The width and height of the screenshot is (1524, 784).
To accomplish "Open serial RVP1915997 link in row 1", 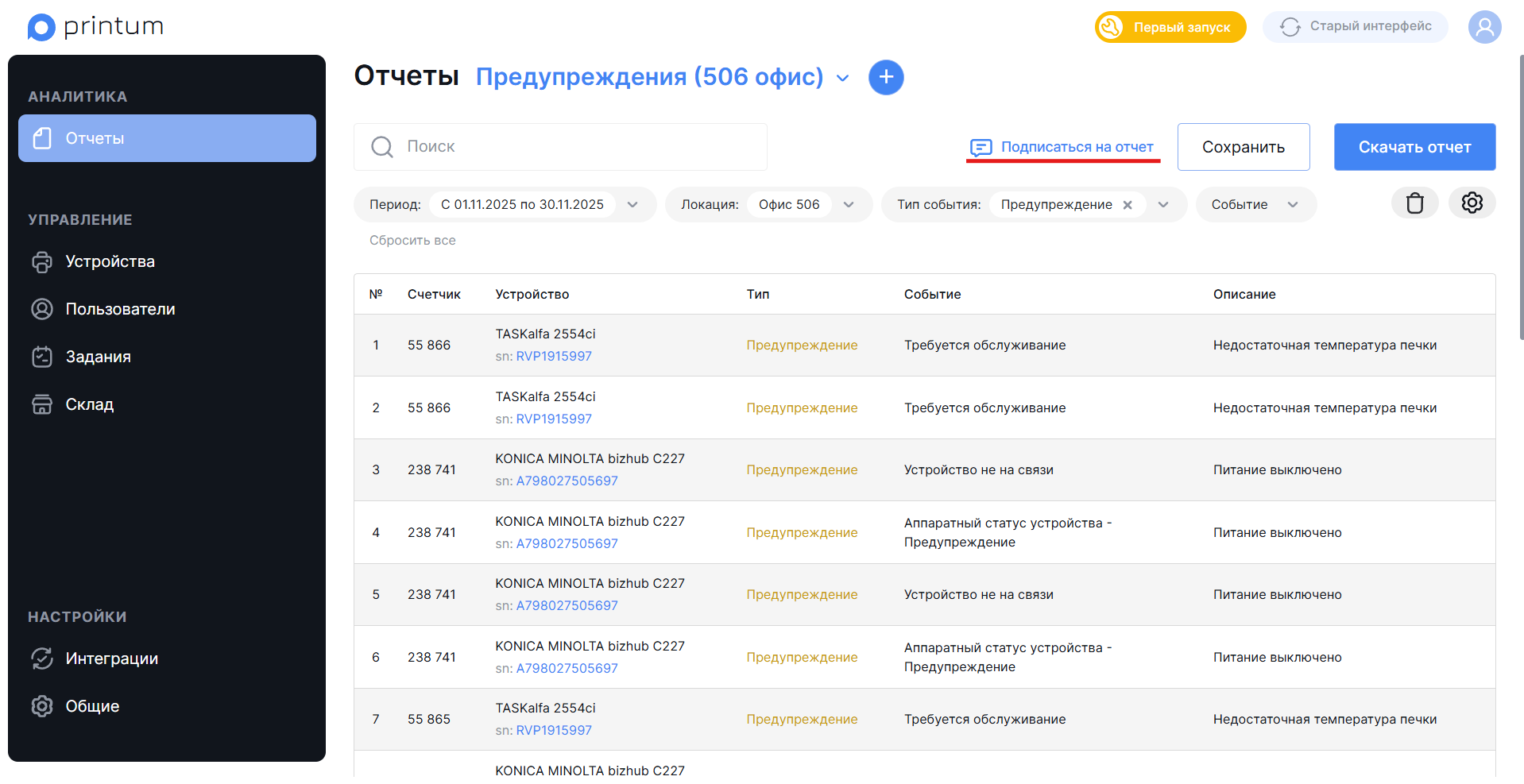I will [554, 357].
